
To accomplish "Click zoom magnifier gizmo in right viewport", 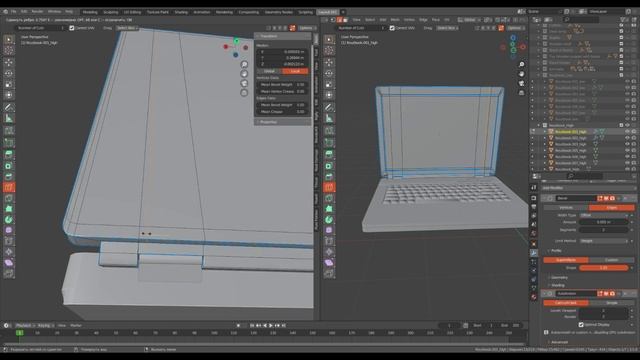I will [x=521, y=64].
